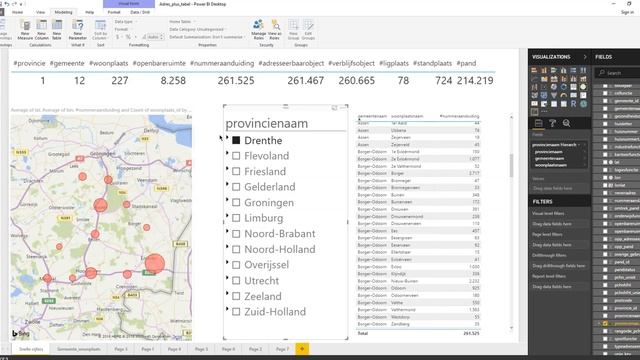Expand the Noord-Holland slicer item
The width and height of the screenshot is (640, 360).
(x=227, y=247)
